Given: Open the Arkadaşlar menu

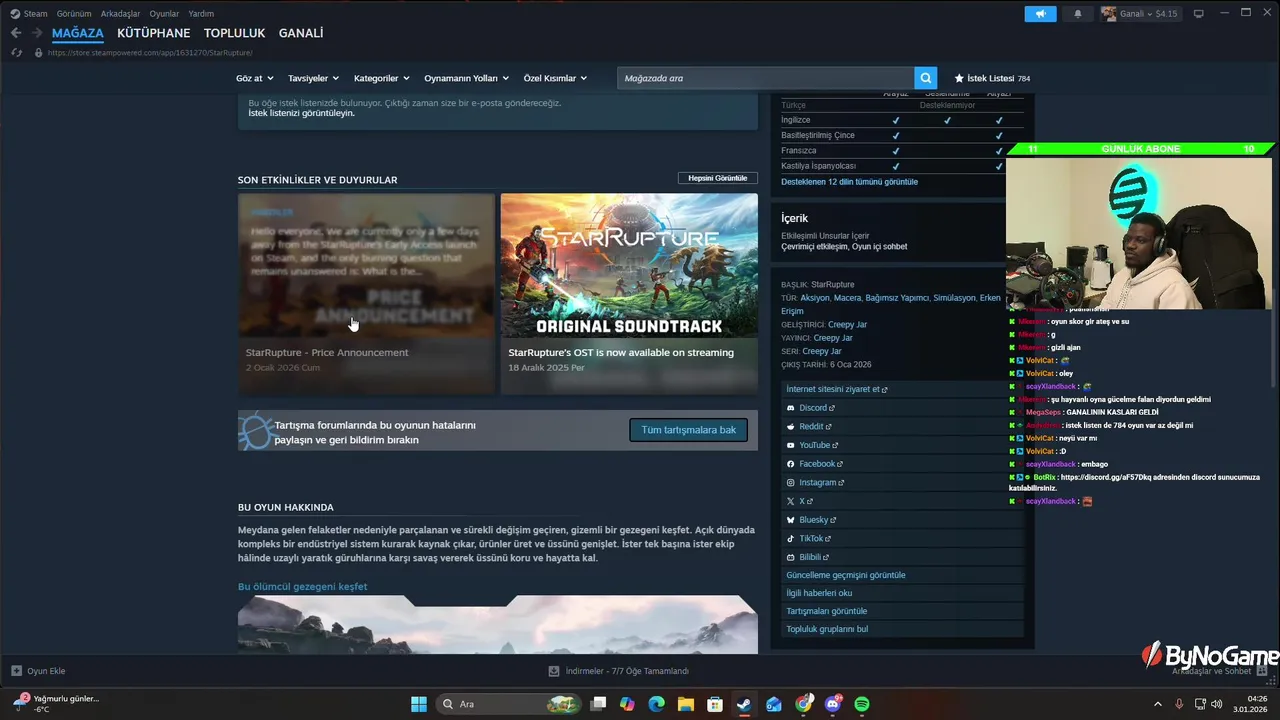Looking at the screenshot, I should tap(120, 14).
